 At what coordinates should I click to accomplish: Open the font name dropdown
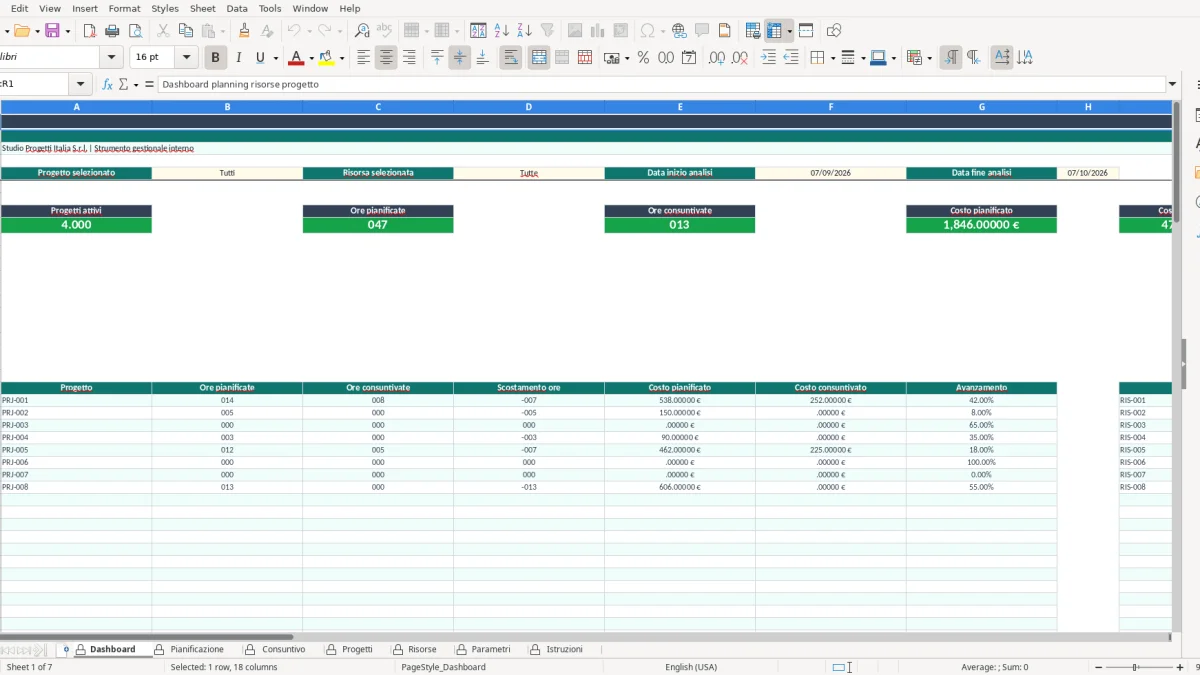click(x=113, y=58)
